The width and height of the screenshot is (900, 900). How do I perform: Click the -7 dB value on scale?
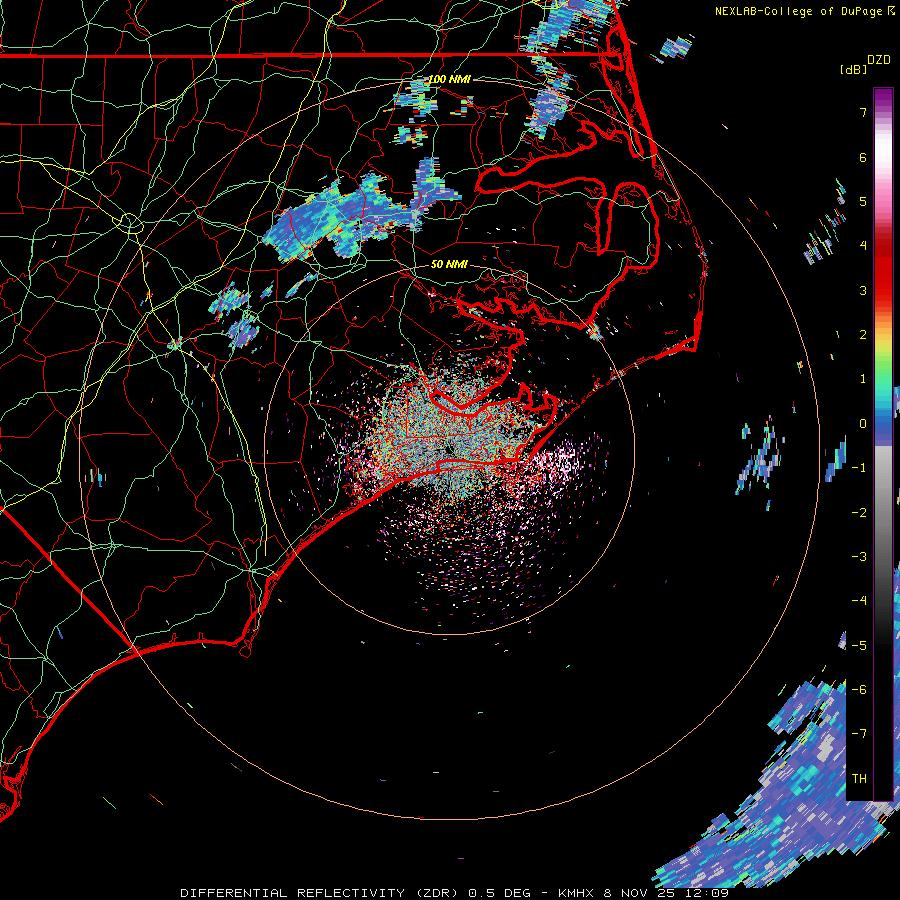[859, 734]
